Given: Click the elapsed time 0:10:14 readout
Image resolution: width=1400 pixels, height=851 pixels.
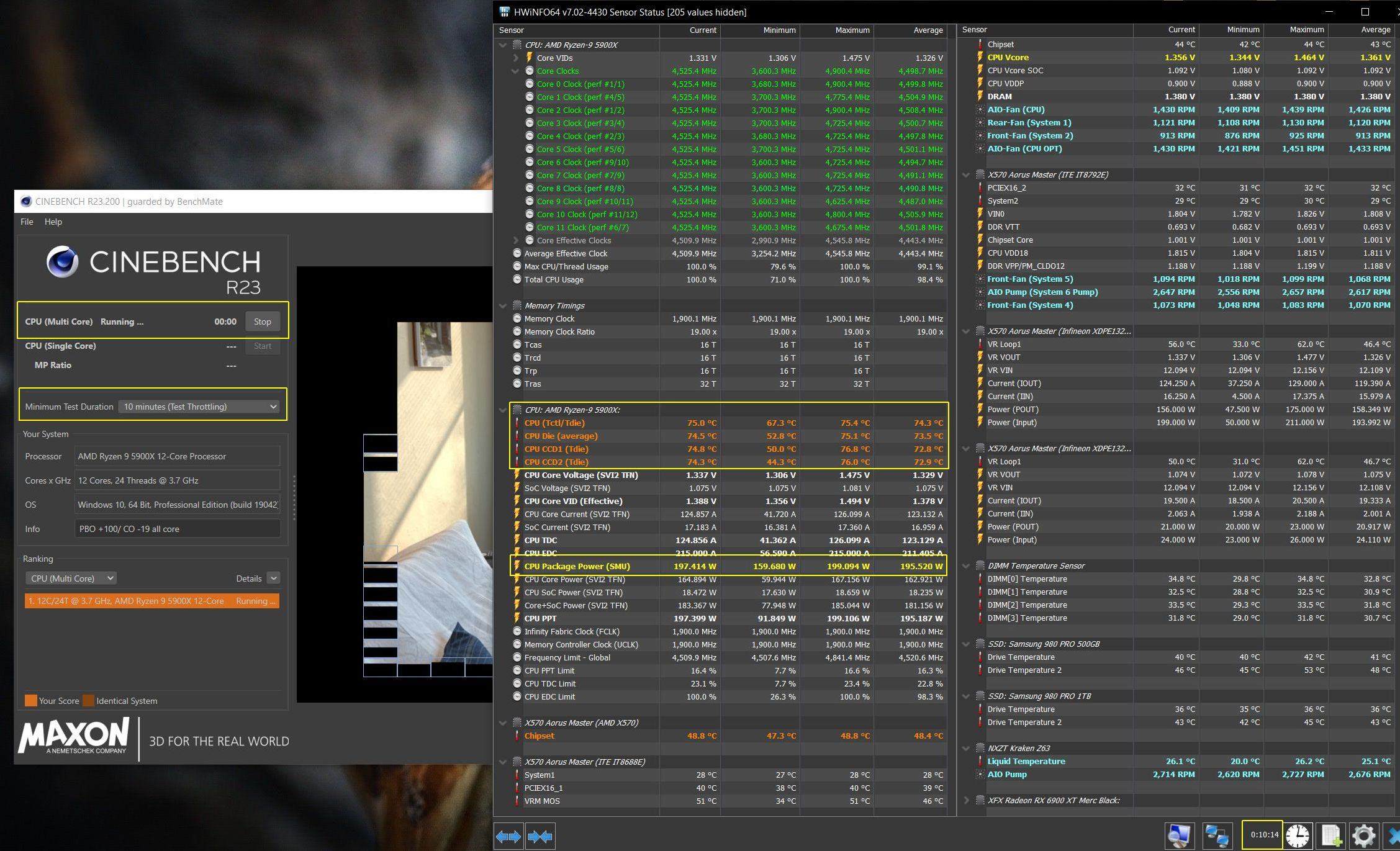Looking at the screenshot, I should tap(1264, 834).
